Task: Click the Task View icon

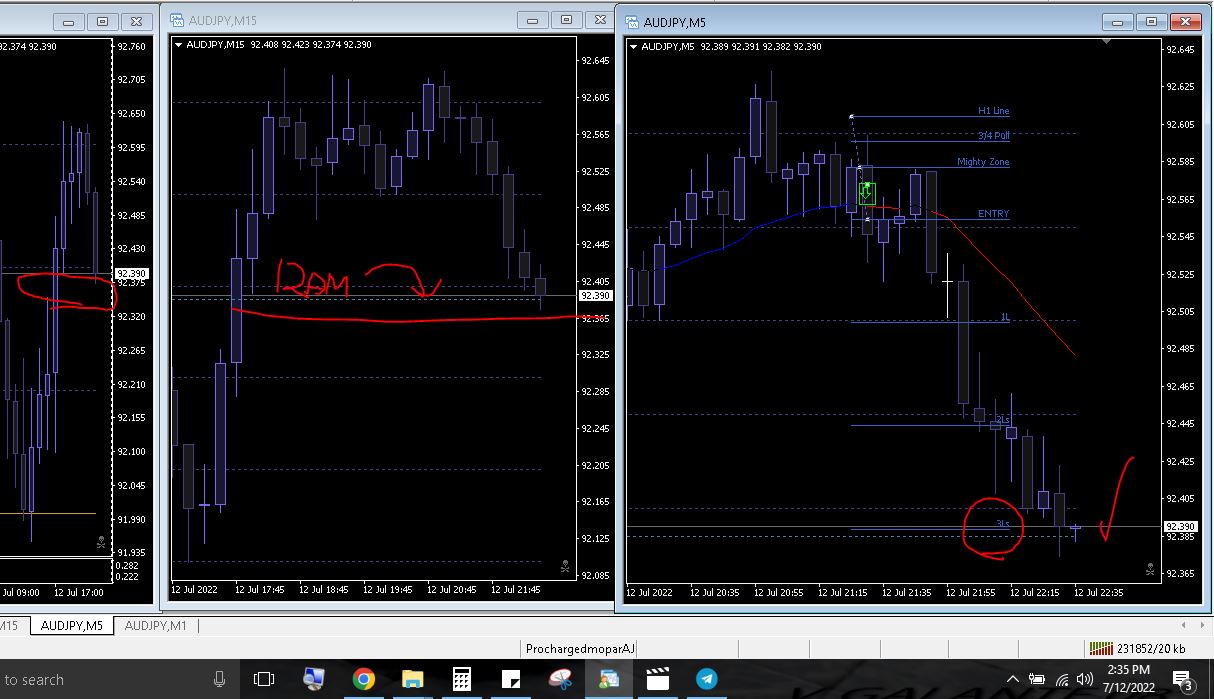Action: [x=264, y=679]
